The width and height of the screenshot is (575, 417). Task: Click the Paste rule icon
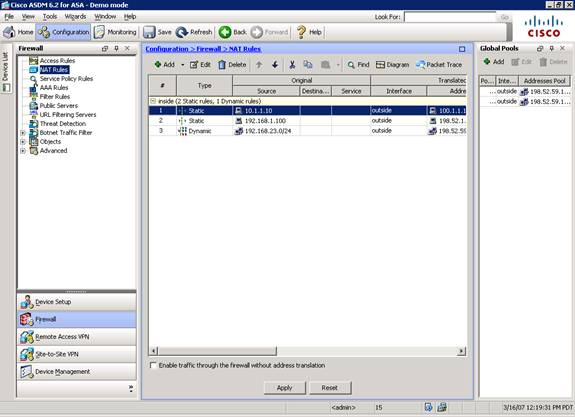[325, 65]
